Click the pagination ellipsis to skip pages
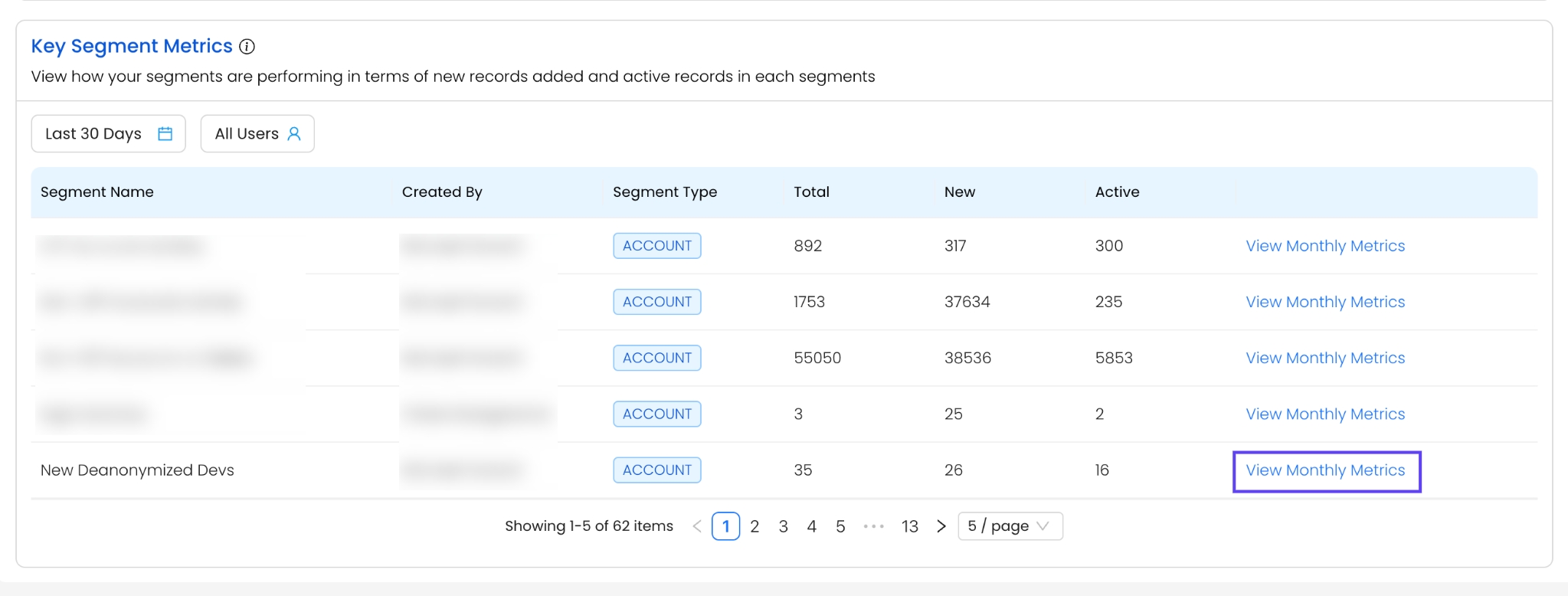Screen dimensions: 1568x596 tap(873, 526)
